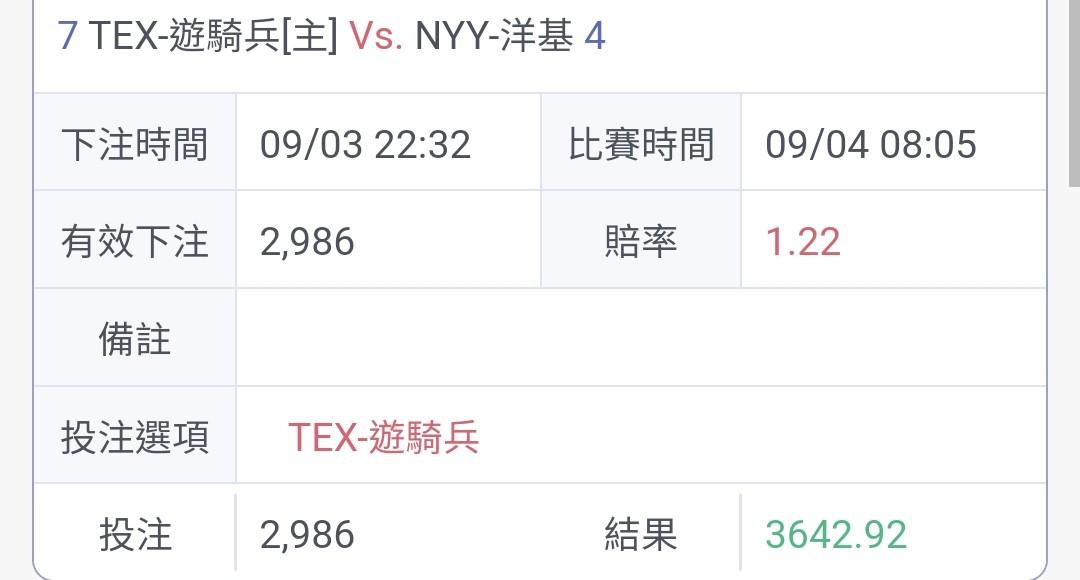Screen dimensions: 1080x580
Task: Select the home score 7
Action: 67,36
